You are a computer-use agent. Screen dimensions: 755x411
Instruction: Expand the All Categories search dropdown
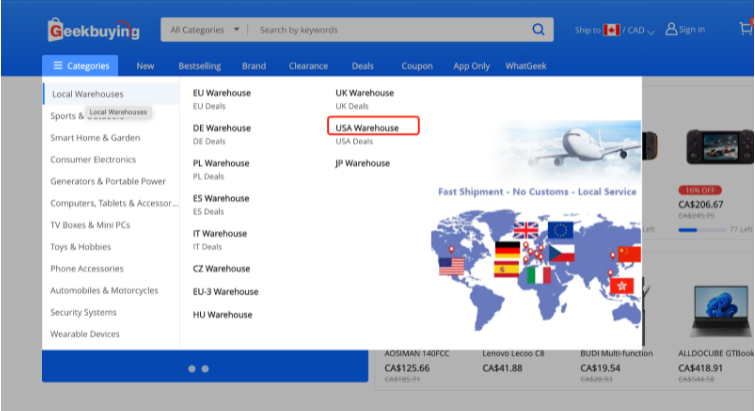click(204, 30)
